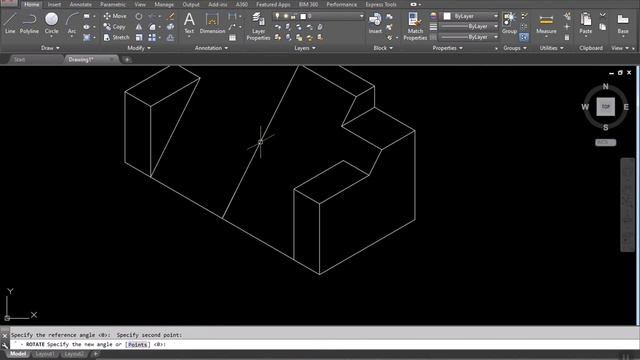Screen dimensions: 640x360
Task: Click the Paste clipboard icon
Action: [585, 23]
